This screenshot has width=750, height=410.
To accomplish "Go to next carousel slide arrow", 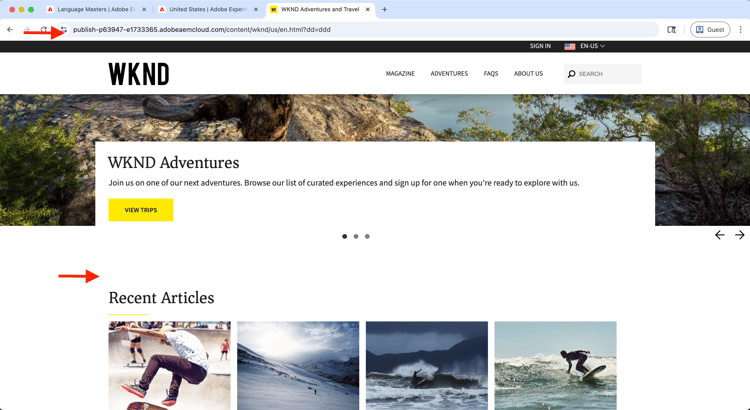I will 739,235.
